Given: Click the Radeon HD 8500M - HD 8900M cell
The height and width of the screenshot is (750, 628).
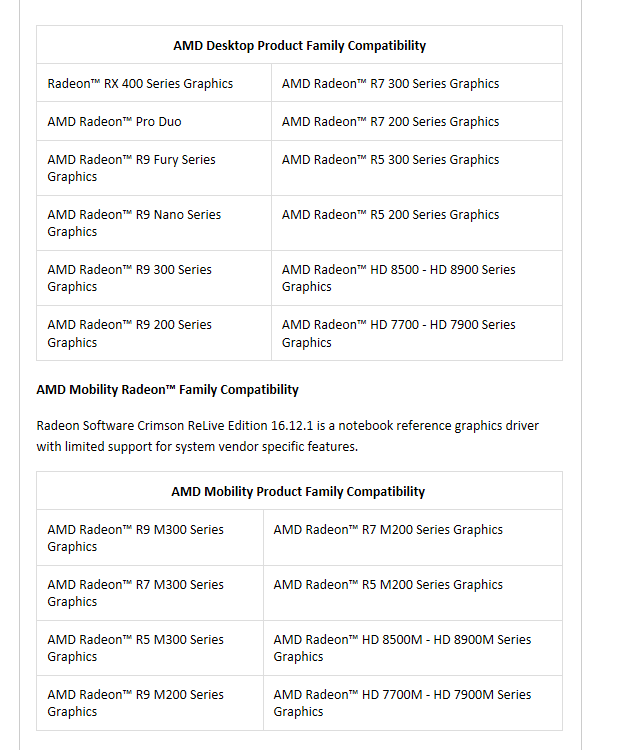Looking at the screenshot, I should (402, 648).
